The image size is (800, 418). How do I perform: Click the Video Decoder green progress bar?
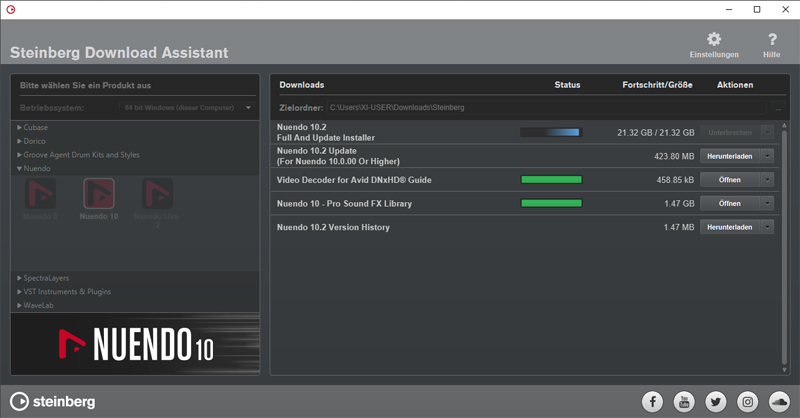point(551,180)
